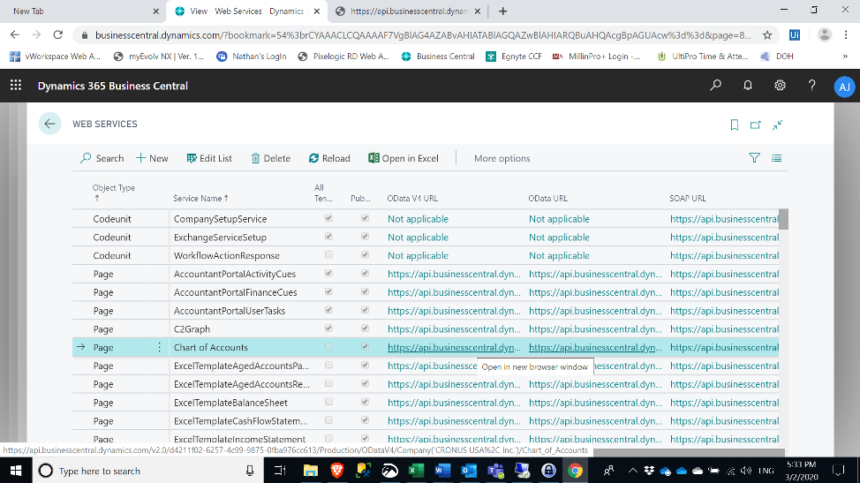Click the vertical scrollbar thumb of the list

(784, 219)
